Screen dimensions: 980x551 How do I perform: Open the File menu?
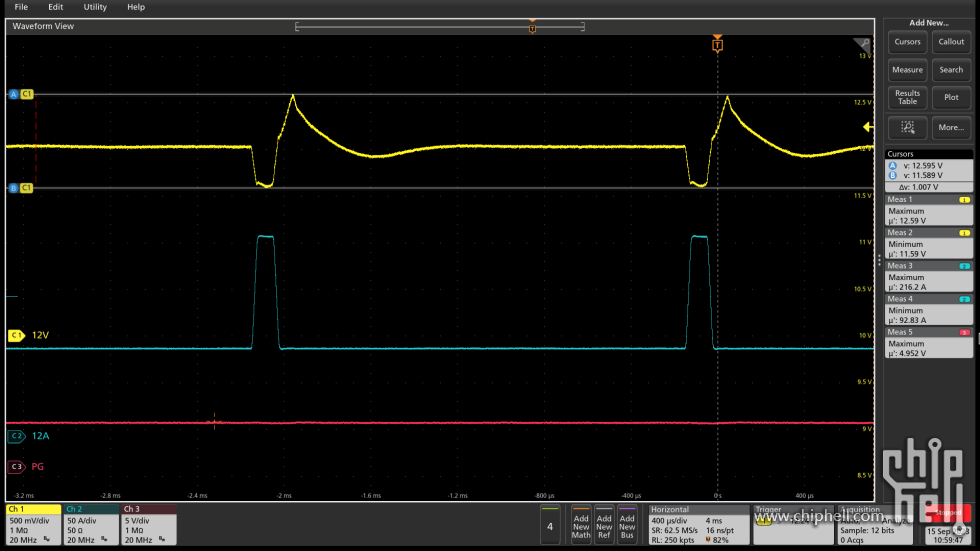pyautogui.click(x=21, y=7)
